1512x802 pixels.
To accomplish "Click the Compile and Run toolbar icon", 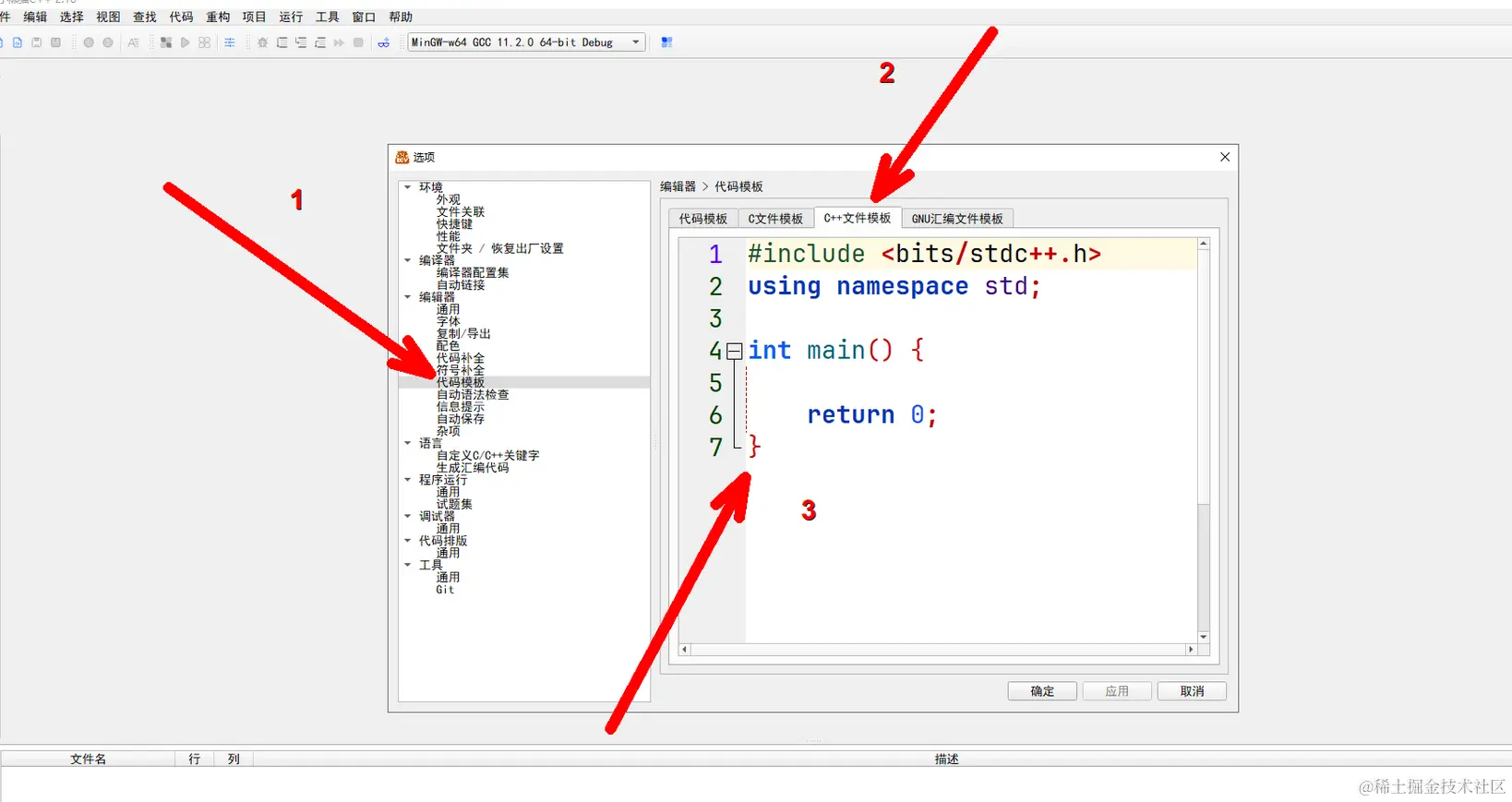I will (204, 42).
